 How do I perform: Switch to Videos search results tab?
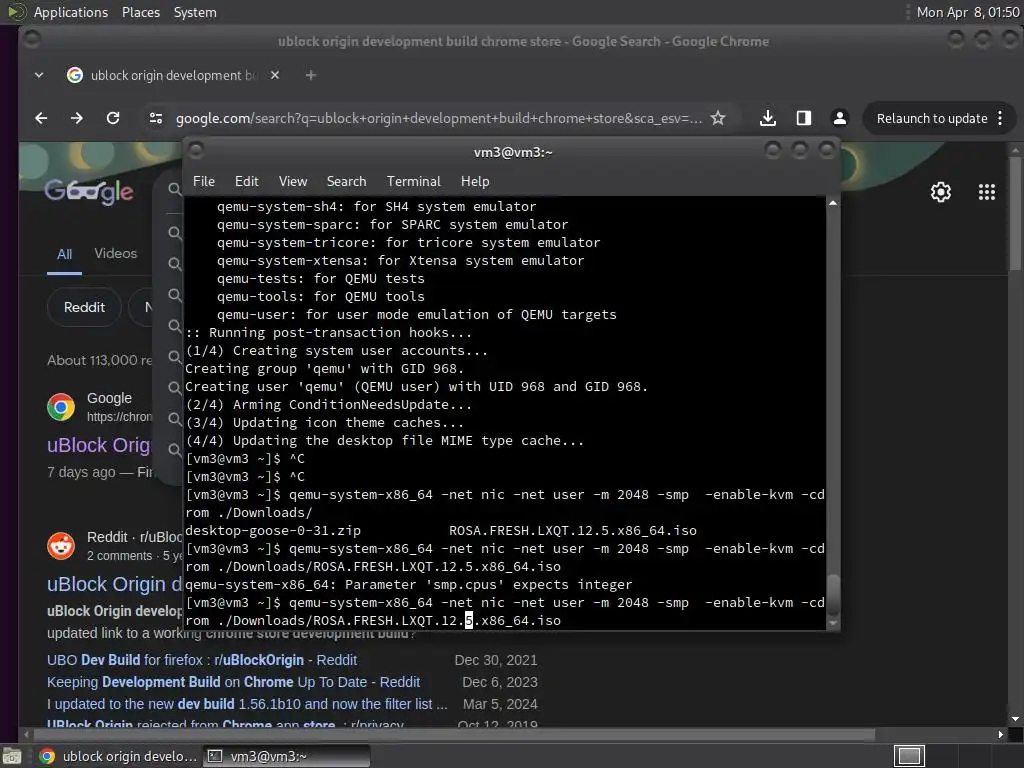click(x=116, y=253)
